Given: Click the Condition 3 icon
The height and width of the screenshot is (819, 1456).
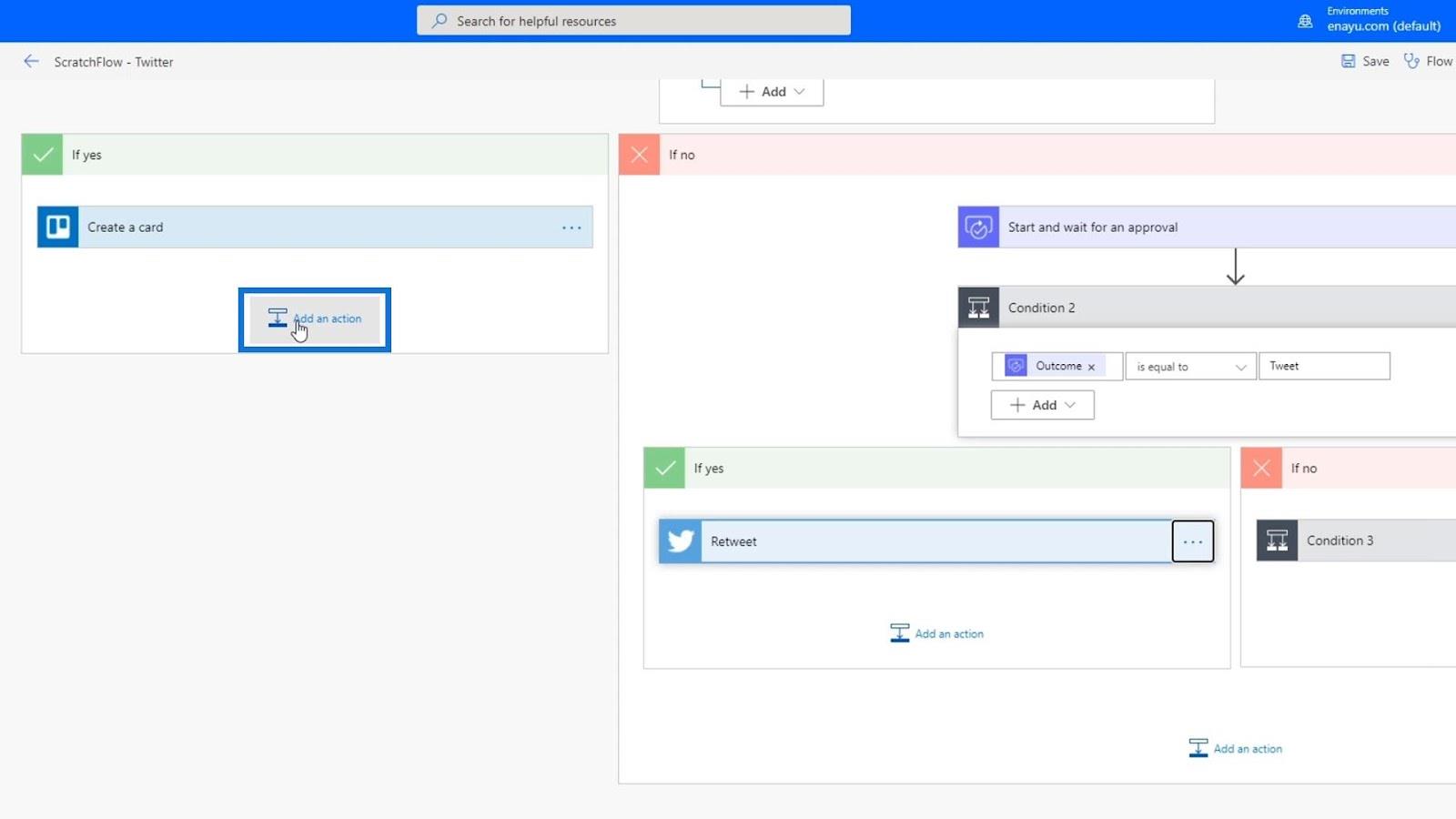Looking at the screenshot, I should 1277,541.
